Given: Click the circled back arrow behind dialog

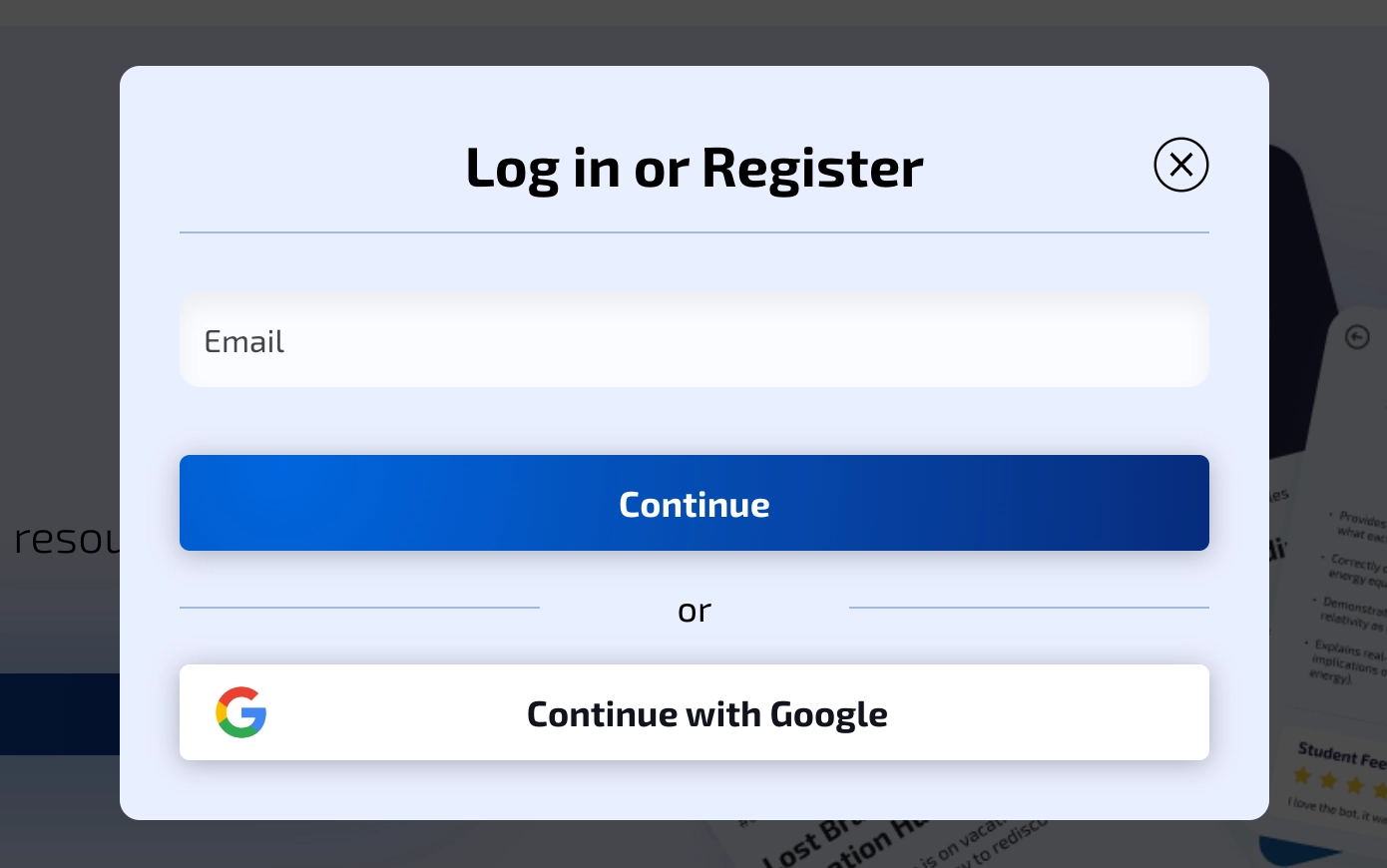Looking at the screenshot, I should (x=1357, y=337).
